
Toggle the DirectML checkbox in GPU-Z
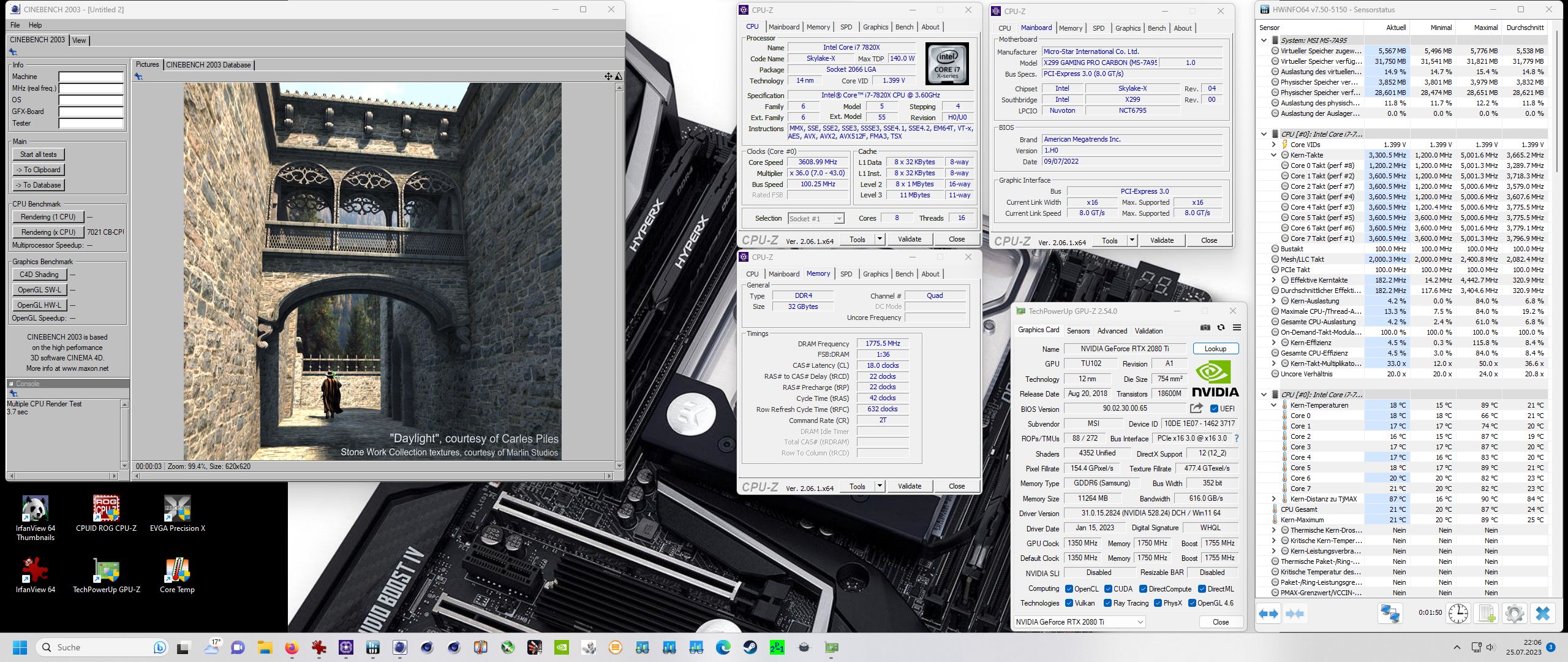click(1202, 589)
